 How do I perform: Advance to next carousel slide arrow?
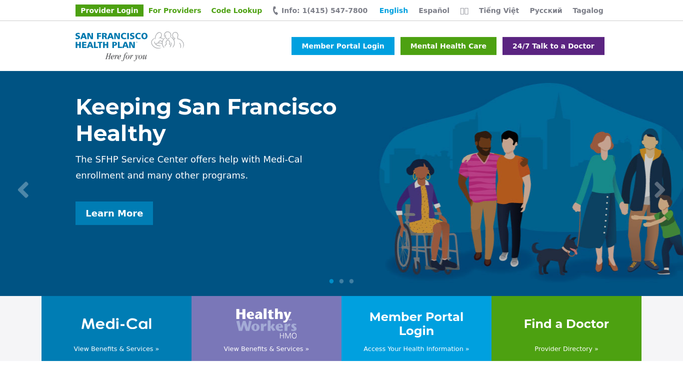point(659,190)
